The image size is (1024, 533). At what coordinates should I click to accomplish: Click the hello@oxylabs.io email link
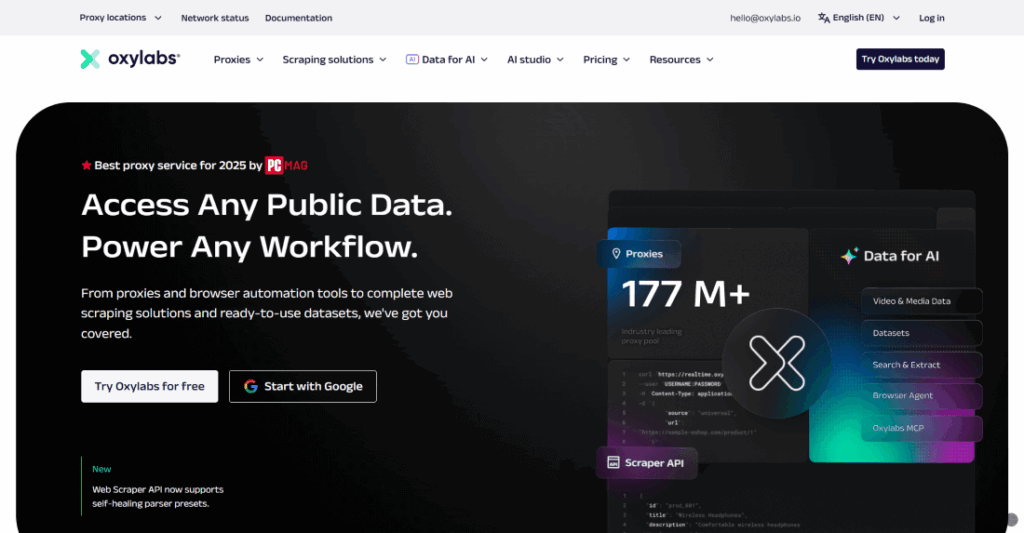click(x=765, y=18)
